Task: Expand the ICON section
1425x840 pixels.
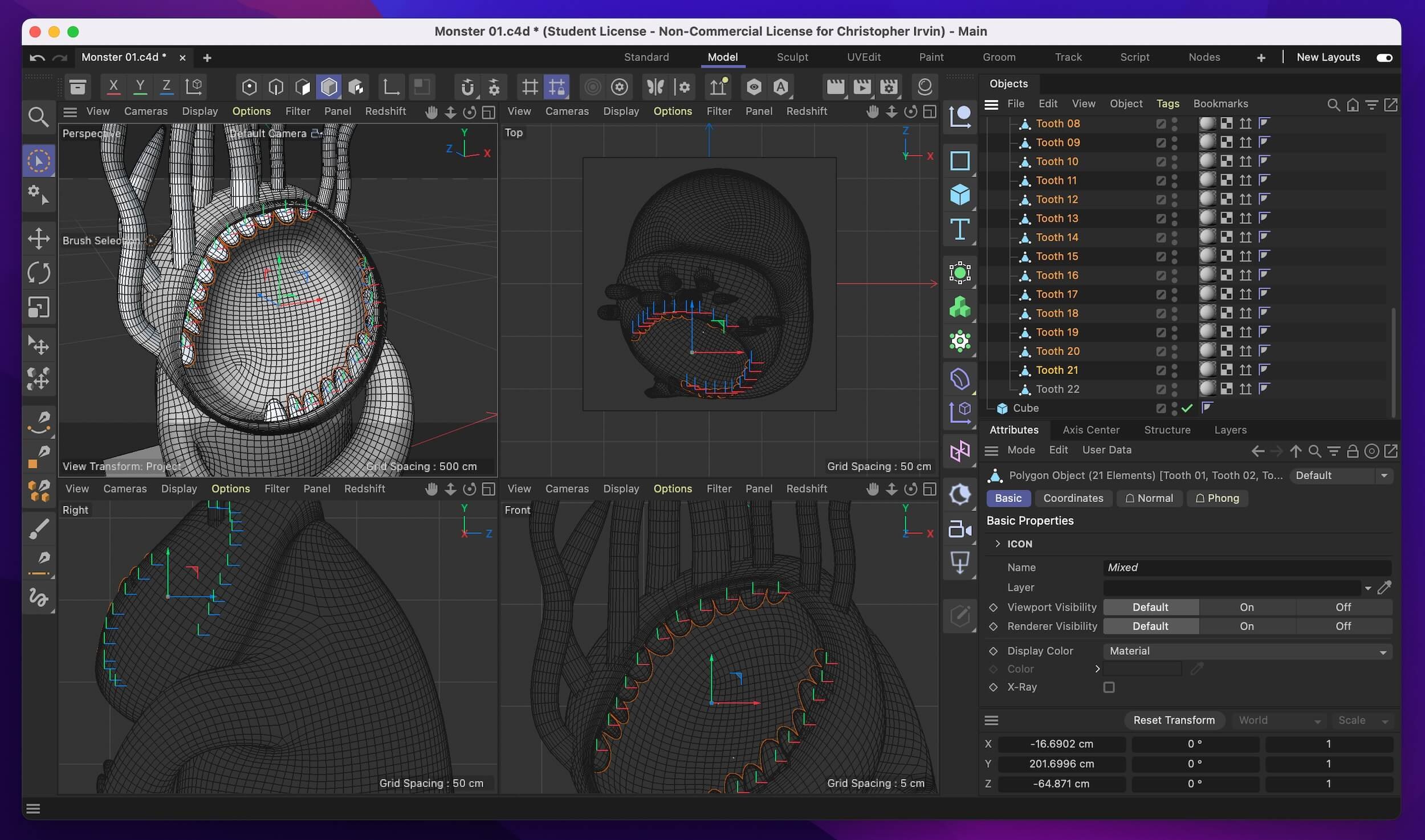Action: [997, 544]
